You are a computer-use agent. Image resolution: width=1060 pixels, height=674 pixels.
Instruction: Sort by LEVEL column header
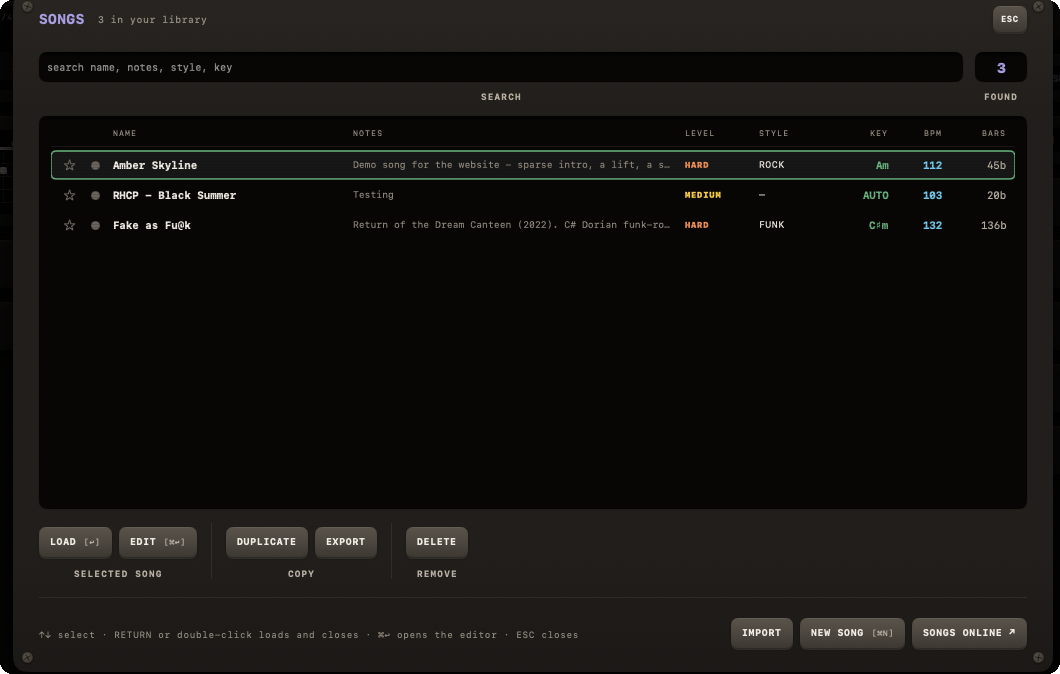pos(699,133)
